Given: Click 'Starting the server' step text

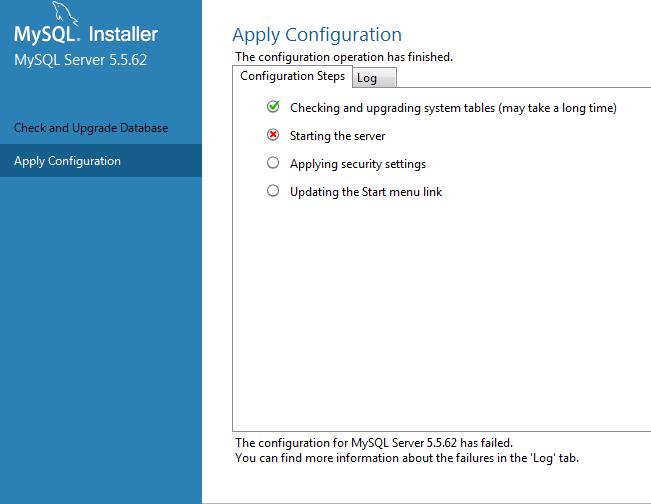Looking at the screenshot, I should (337, 136).
